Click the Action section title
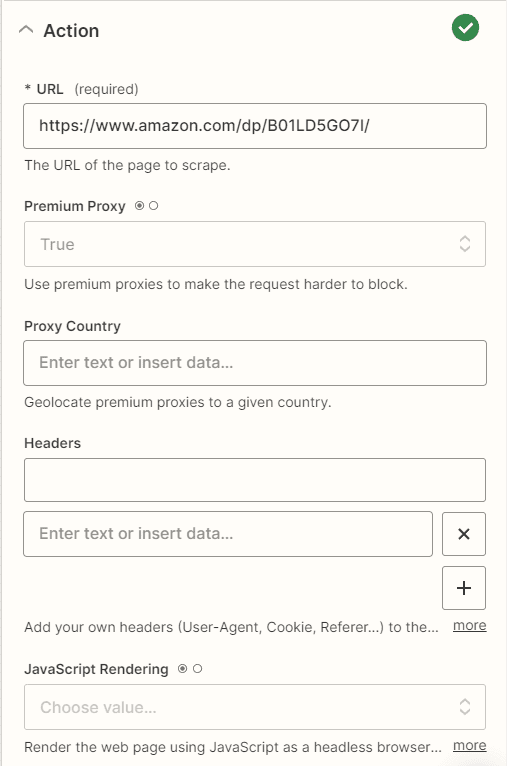The width and height of the screenshot is (507, 766). click(71, 31)
